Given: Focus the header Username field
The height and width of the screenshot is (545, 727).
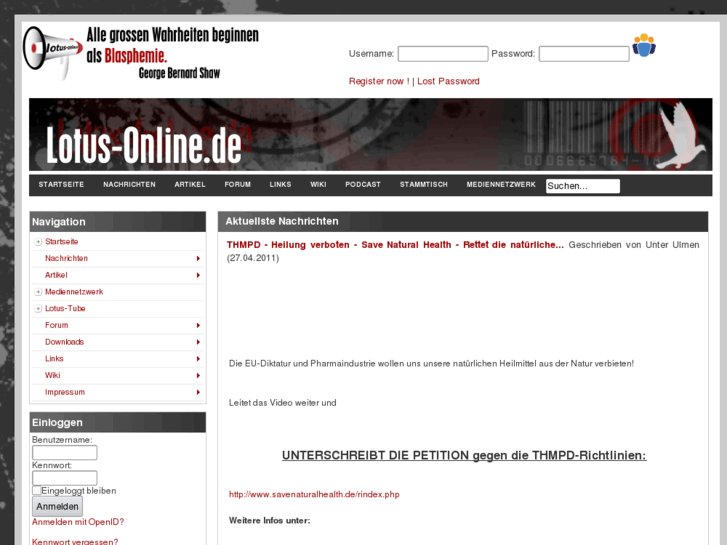Looking at the screenshot, I should coord(443,54).
